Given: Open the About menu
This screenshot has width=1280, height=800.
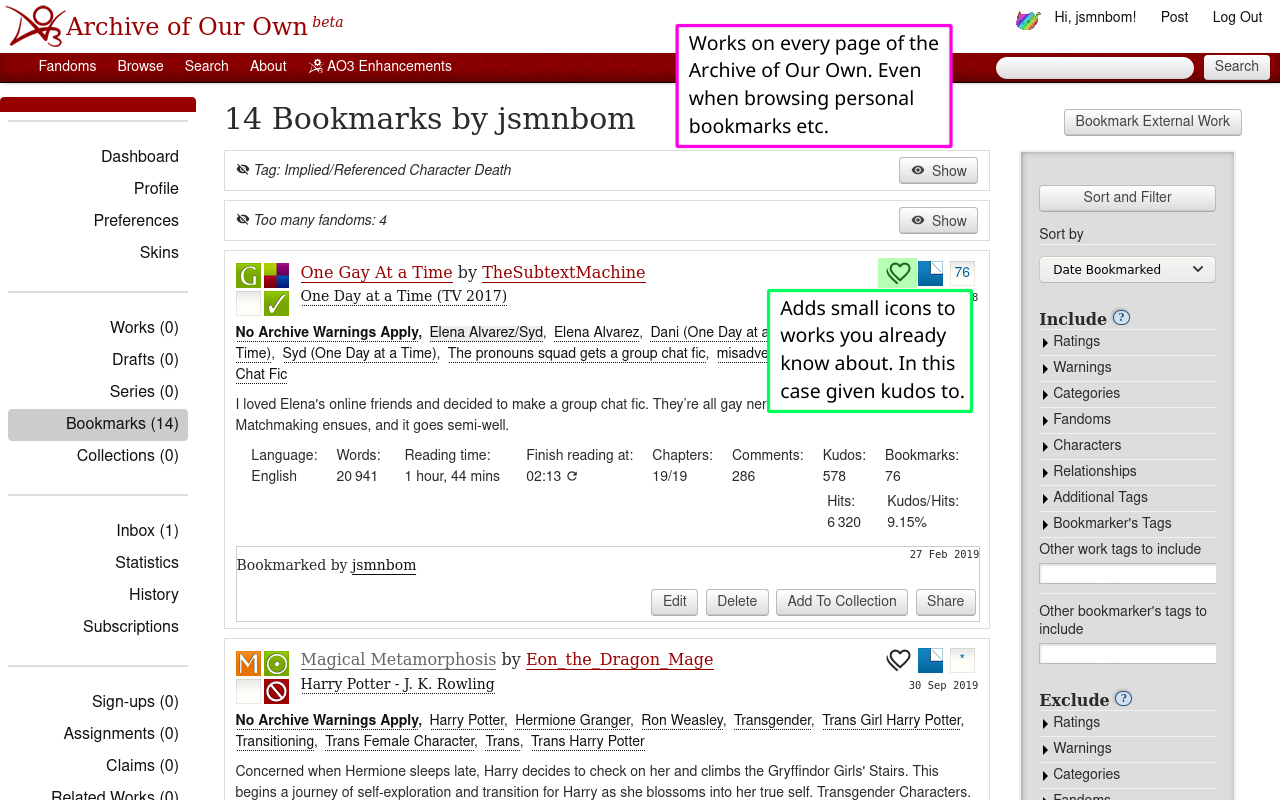Looking at the screenshot, I should tap(268, 66).
